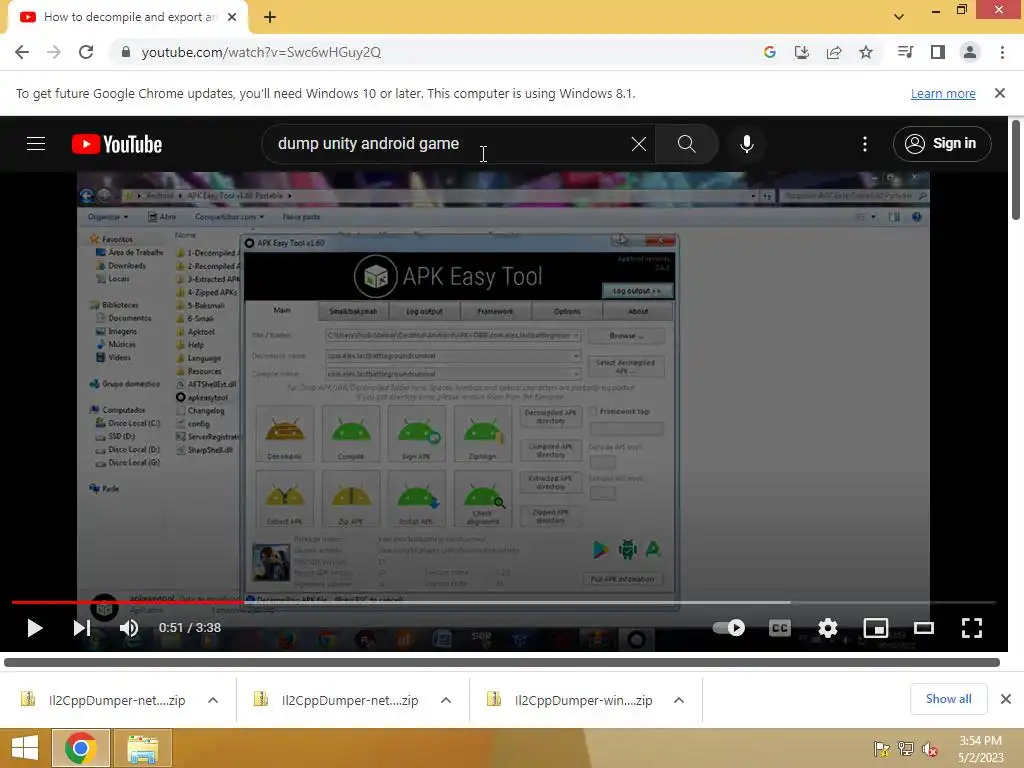Select the YouTube video tab
Image resolution: width=1024 pixels, height=768 pixels.
pos(129,18)
